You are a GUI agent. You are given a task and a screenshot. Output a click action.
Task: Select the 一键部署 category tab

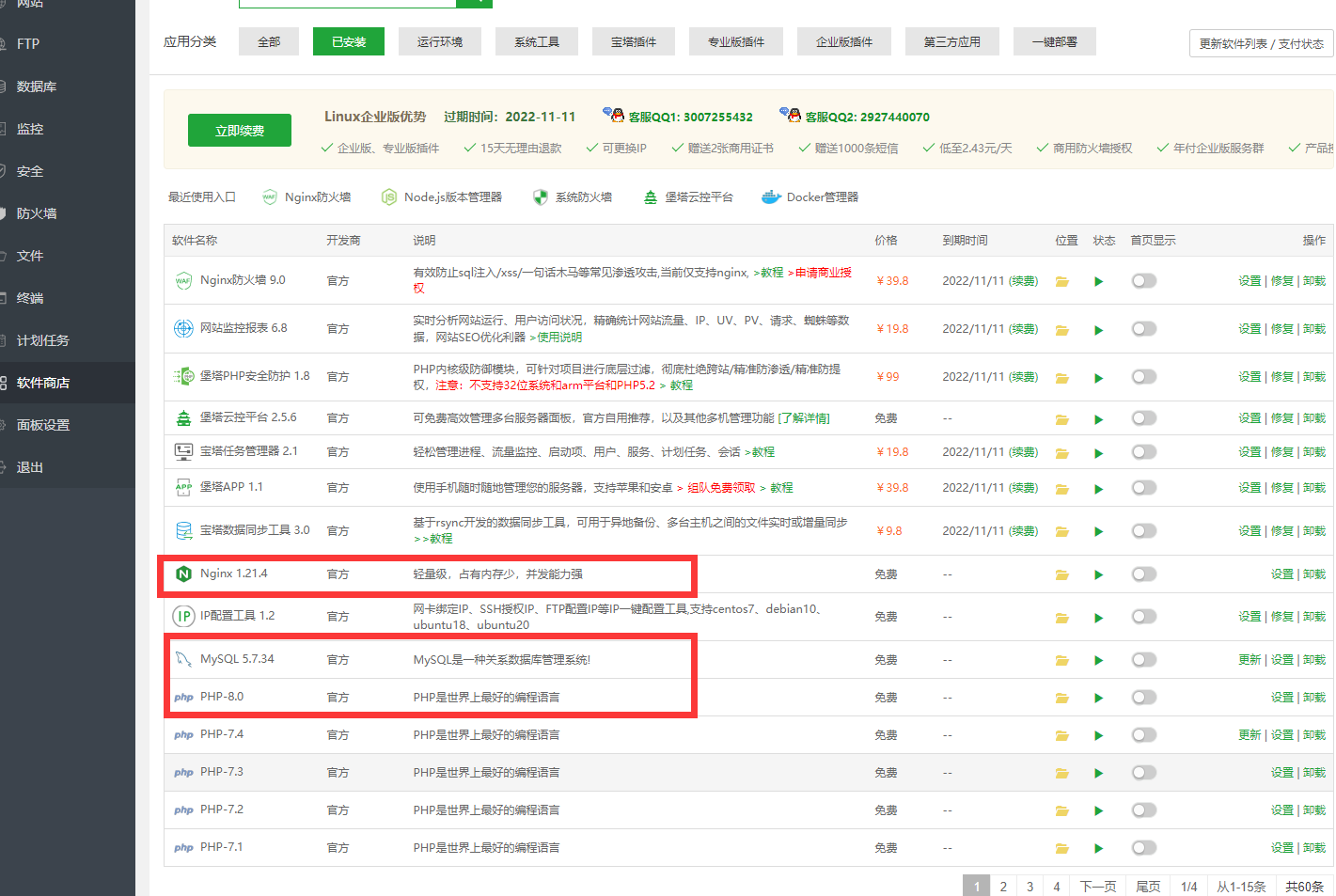[1055, 42]
